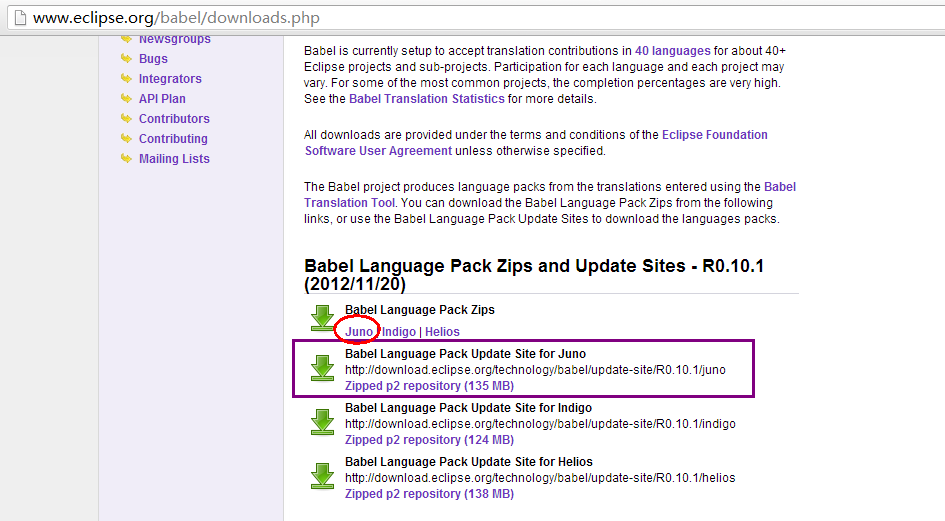Click the address bar URL field
Screen dimensions: 945x521
coord(476,17)
